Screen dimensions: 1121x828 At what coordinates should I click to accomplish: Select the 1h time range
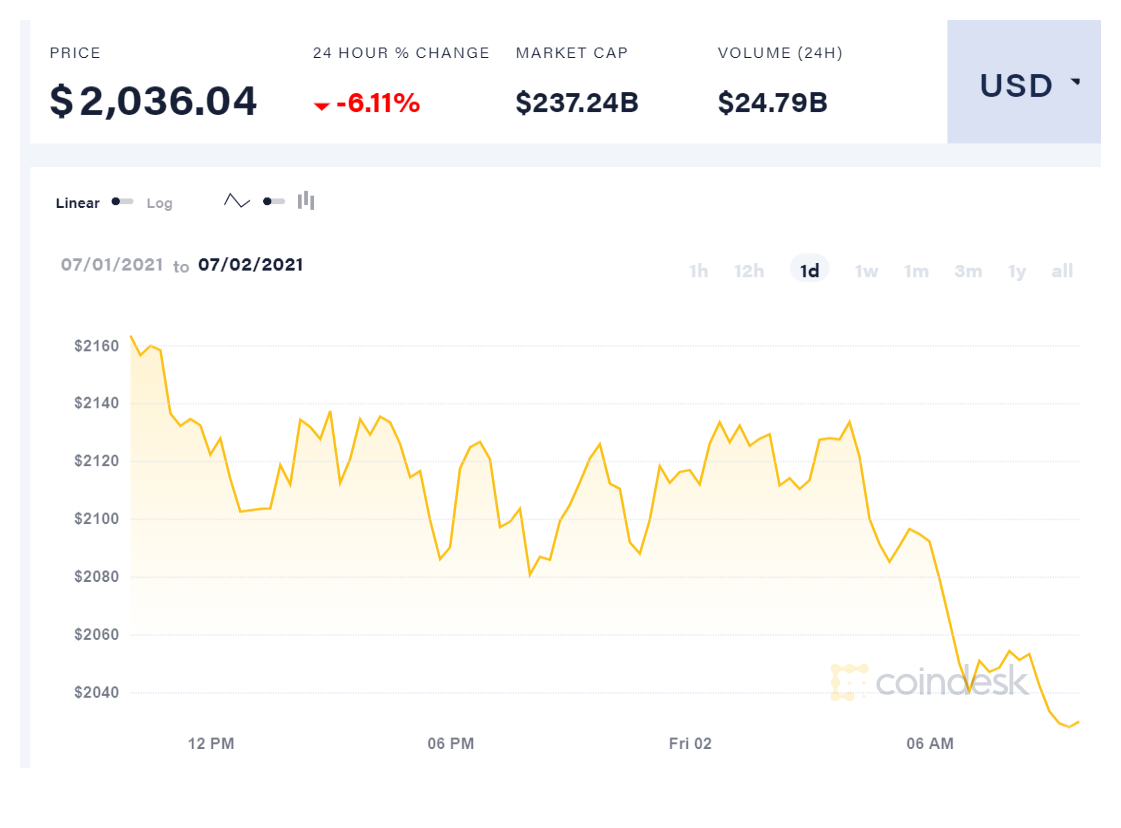(698, 271)
